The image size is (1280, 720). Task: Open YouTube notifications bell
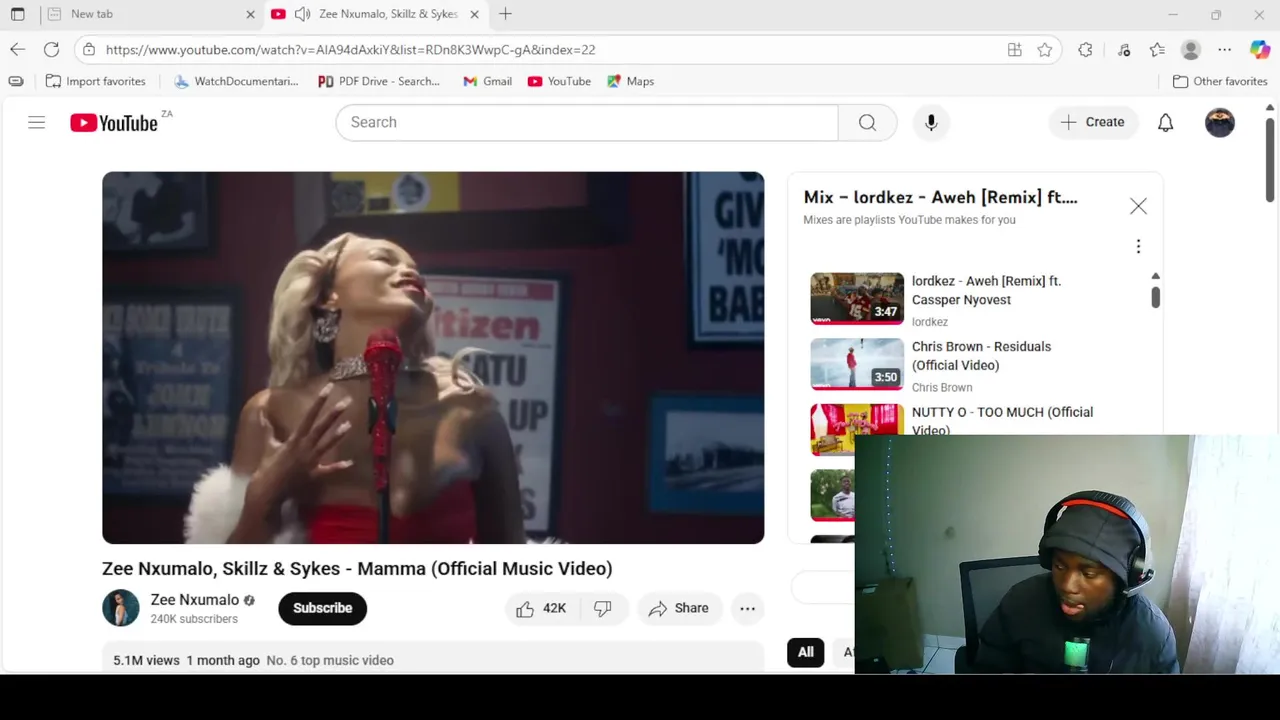[x=1165, y=122]
